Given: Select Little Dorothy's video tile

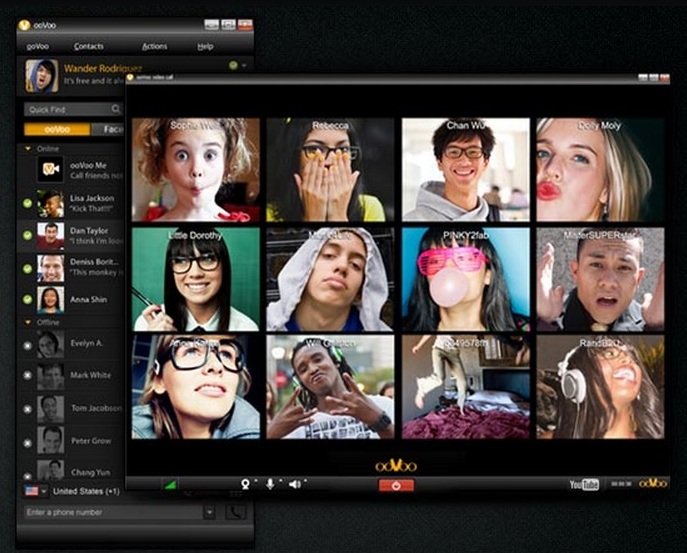Looking at the screenshot, I should coord(196,279).
